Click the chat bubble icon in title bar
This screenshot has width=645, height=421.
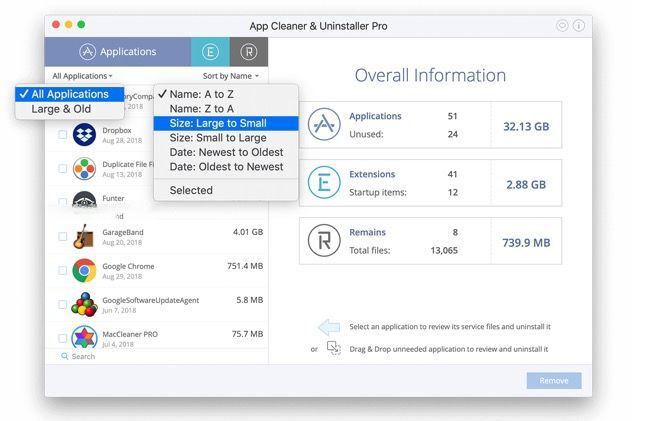pos(562,26)
